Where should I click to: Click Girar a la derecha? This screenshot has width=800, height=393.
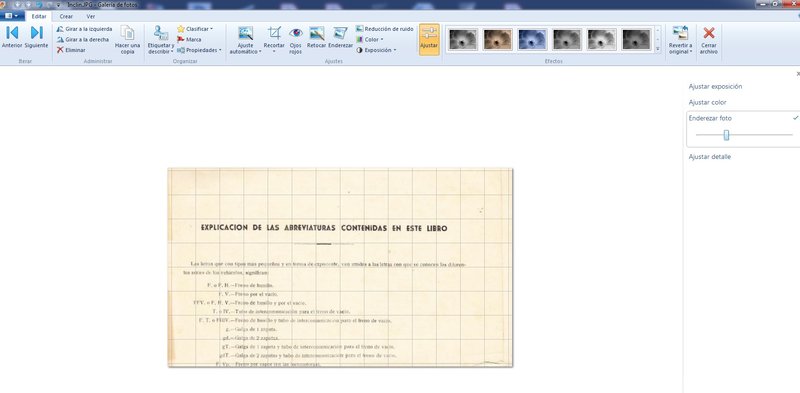click(83, 39)
